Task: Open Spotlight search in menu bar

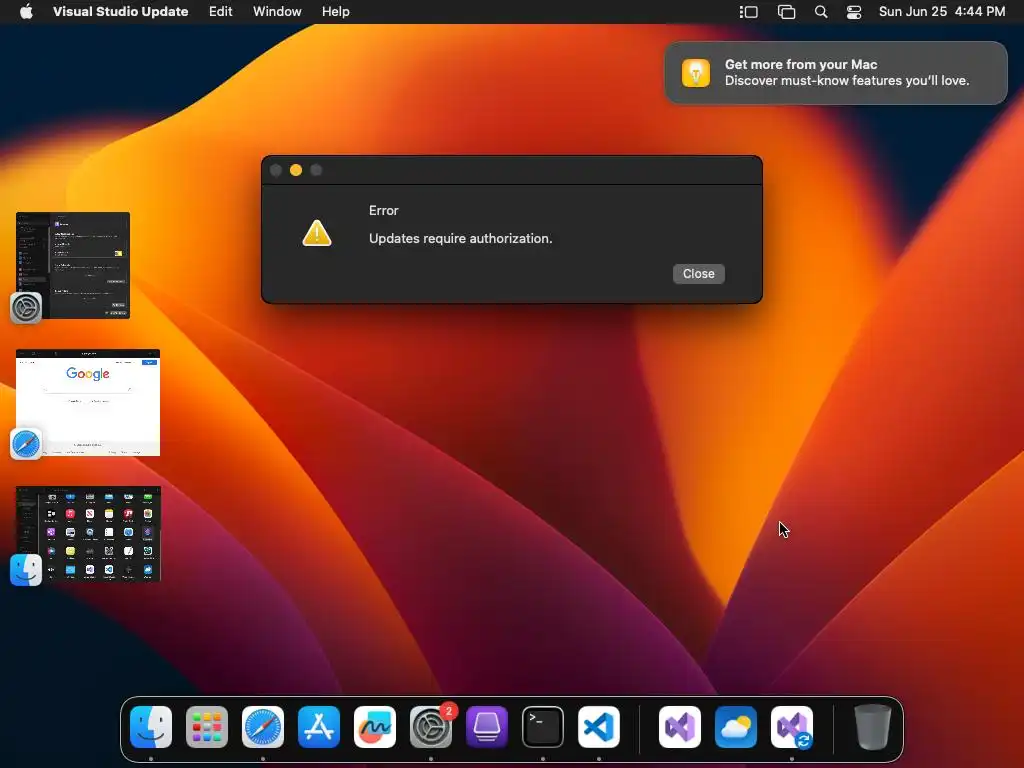Action: point(821,12)
